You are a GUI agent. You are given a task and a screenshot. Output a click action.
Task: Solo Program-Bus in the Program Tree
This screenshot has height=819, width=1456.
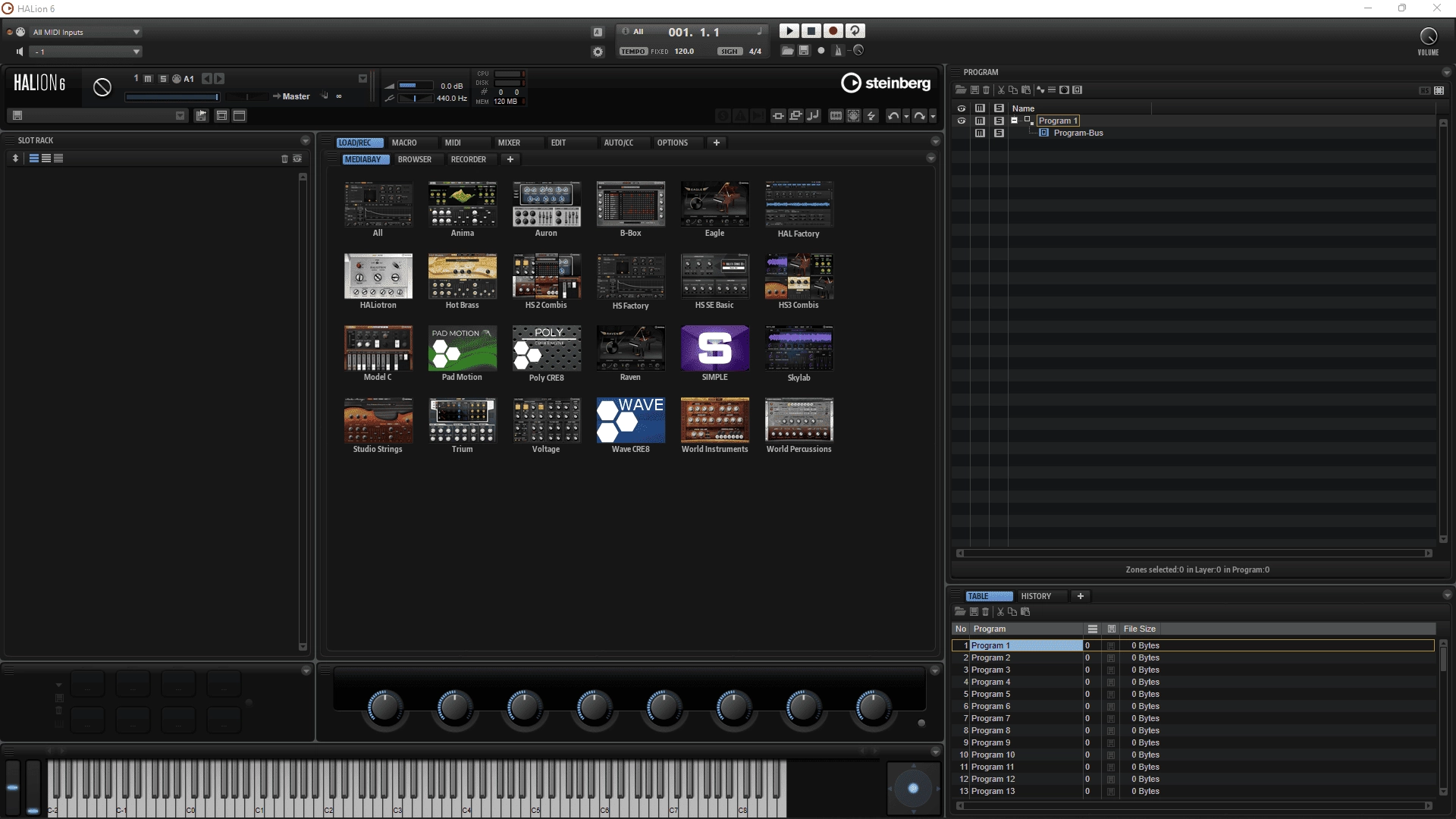tap(999, 133)
